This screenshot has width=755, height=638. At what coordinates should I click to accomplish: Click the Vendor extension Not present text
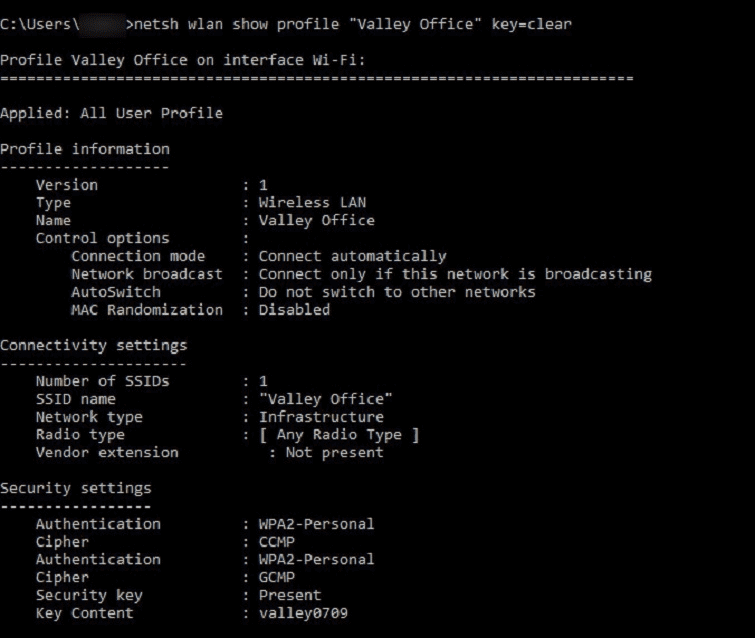point(334,453)
